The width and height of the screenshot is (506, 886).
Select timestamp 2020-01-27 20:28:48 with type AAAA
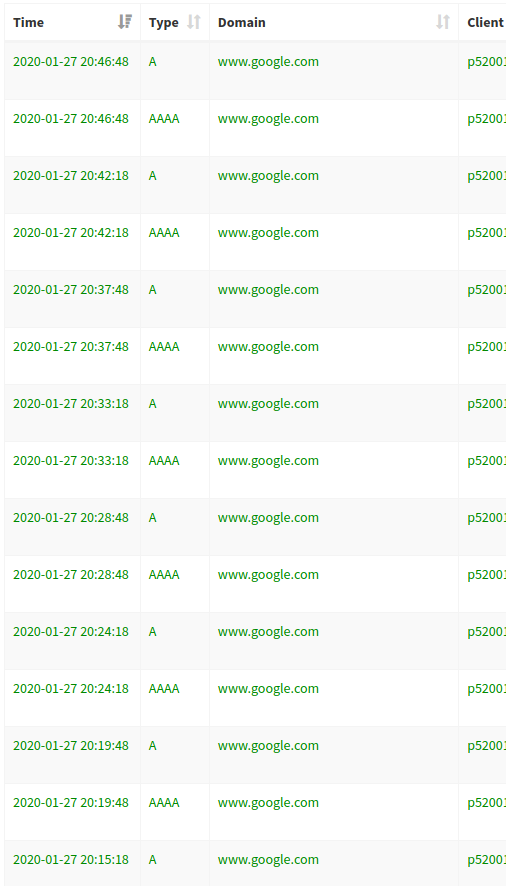[71, 575]
